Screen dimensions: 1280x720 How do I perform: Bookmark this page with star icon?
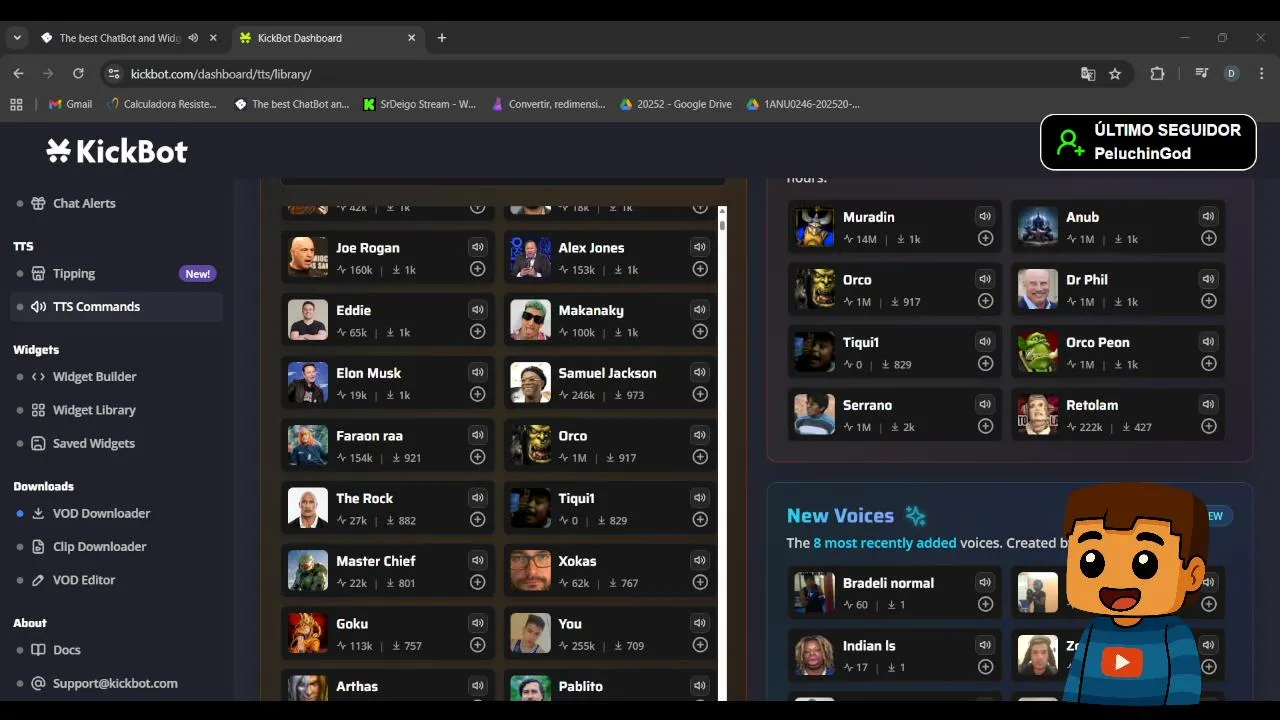[x=1115, y=74]
